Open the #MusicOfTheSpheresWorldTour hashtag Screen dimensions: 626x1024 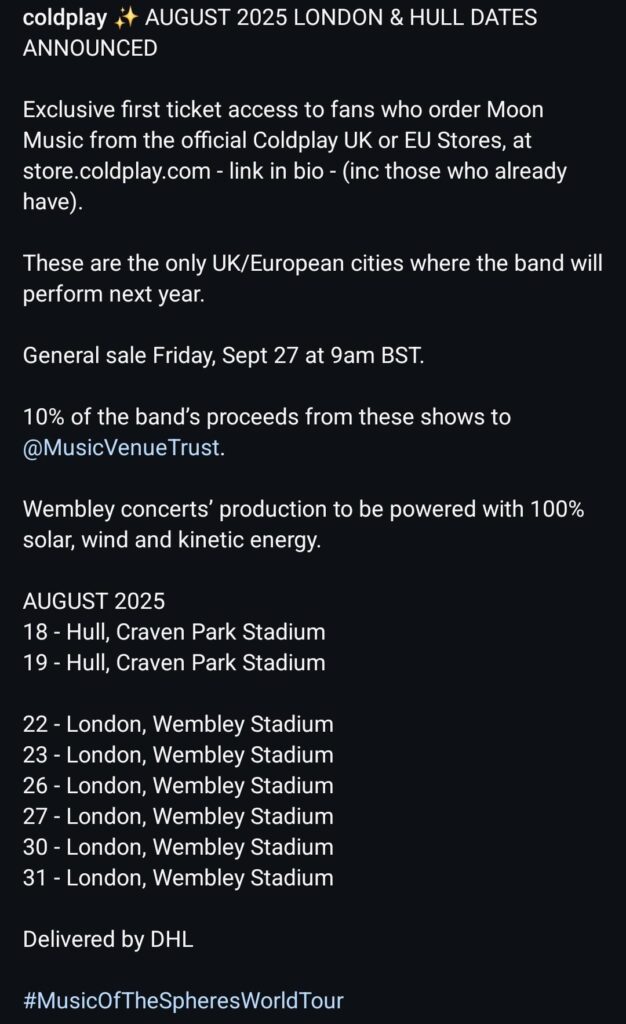coord(183,1001)
